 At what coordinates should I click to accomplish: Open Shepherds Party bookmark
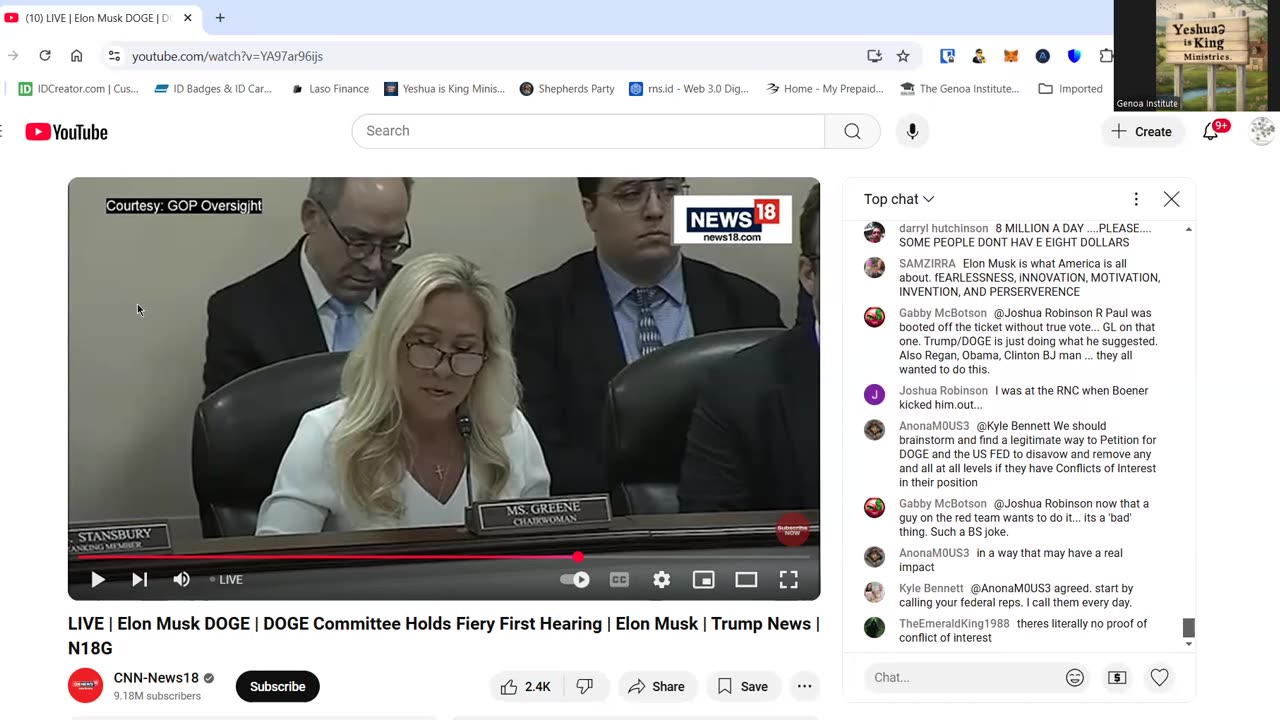(567, 89)
